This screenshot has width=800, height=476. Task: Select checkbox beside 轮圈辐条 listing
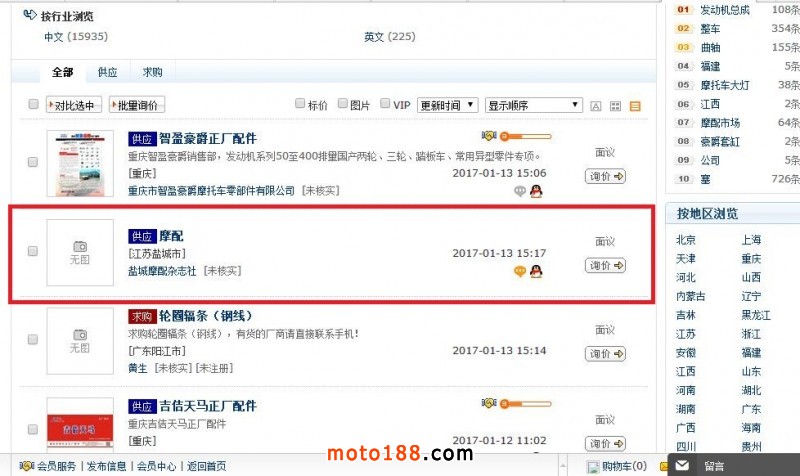(33, 339)
